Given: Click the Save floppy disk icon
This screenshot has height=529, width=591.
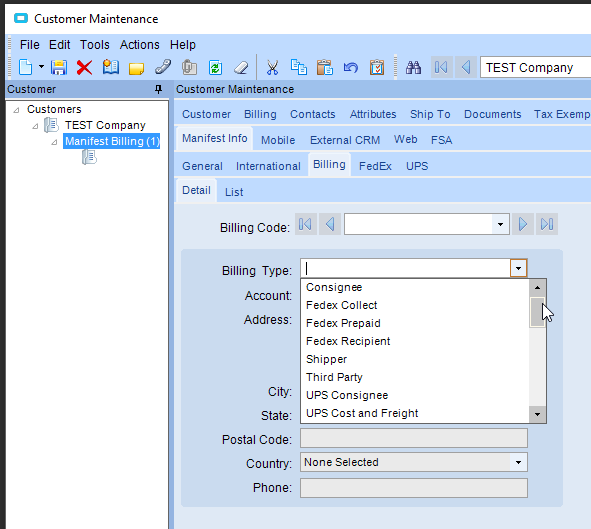Looking at the screenshot, I should (59, 68).
